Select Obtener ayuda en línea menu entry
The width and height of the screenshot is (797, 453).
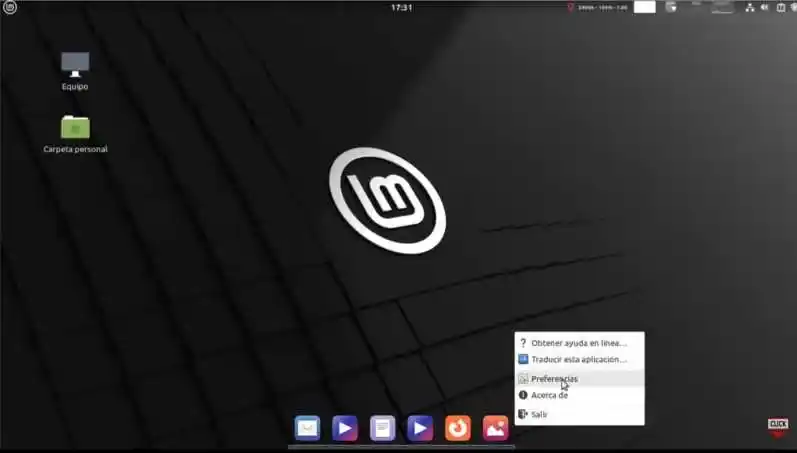(x=579, y=343)
